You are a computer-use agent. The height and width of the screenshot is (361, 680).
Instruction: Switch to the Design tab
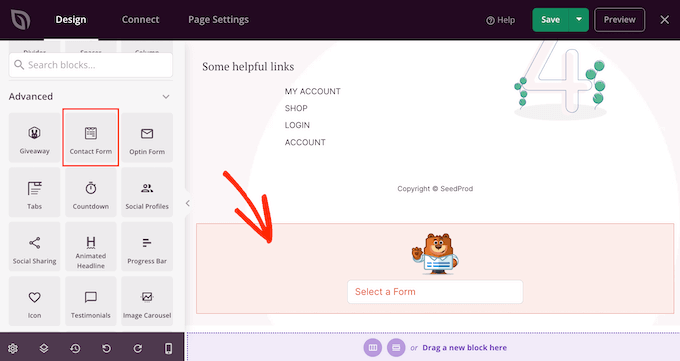point(71,20)
